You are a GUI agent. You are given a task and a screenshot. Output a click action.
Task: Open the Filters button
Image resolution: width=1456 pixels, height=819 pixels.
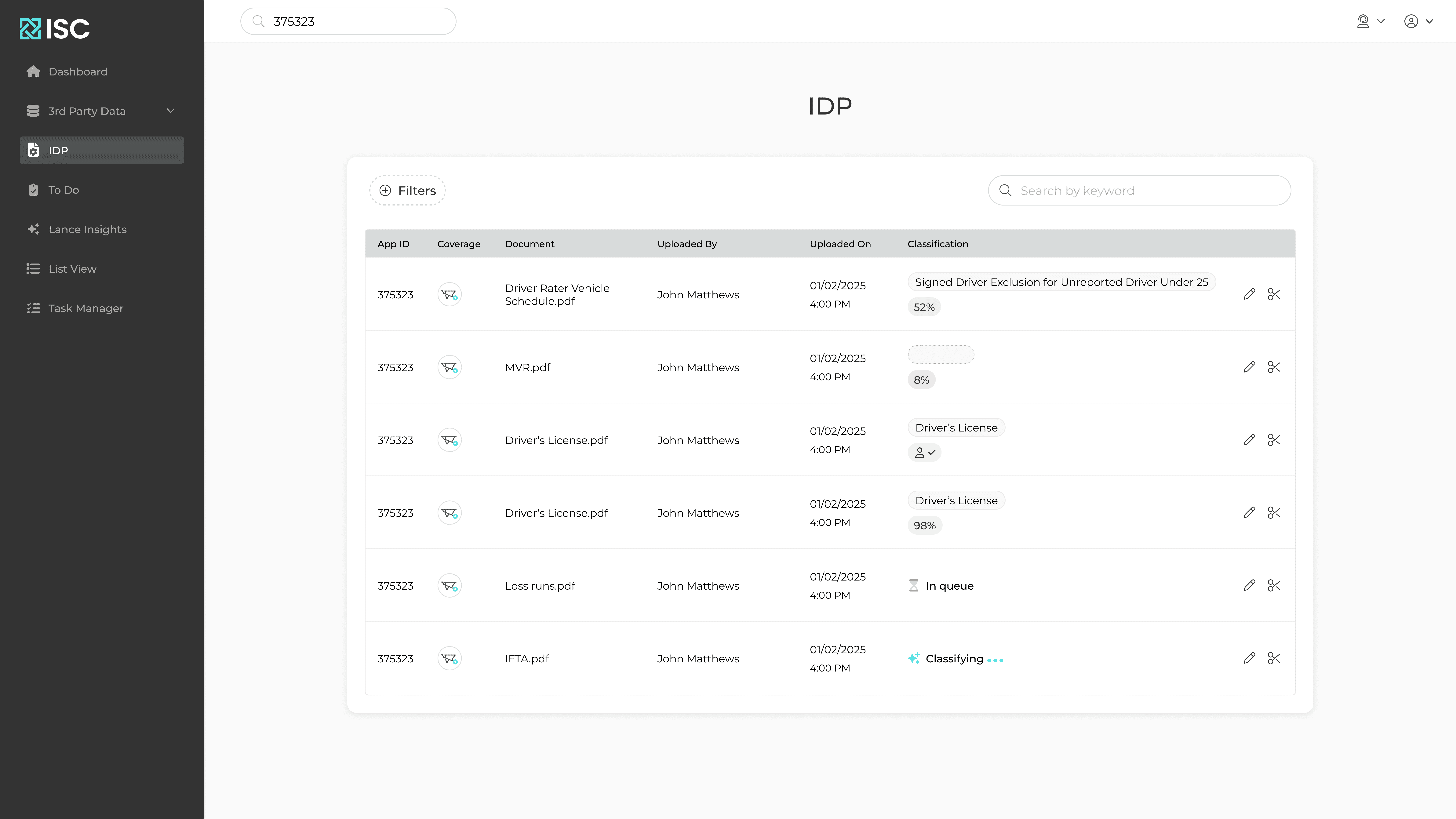pyautogui.click(x=408, y=191)
